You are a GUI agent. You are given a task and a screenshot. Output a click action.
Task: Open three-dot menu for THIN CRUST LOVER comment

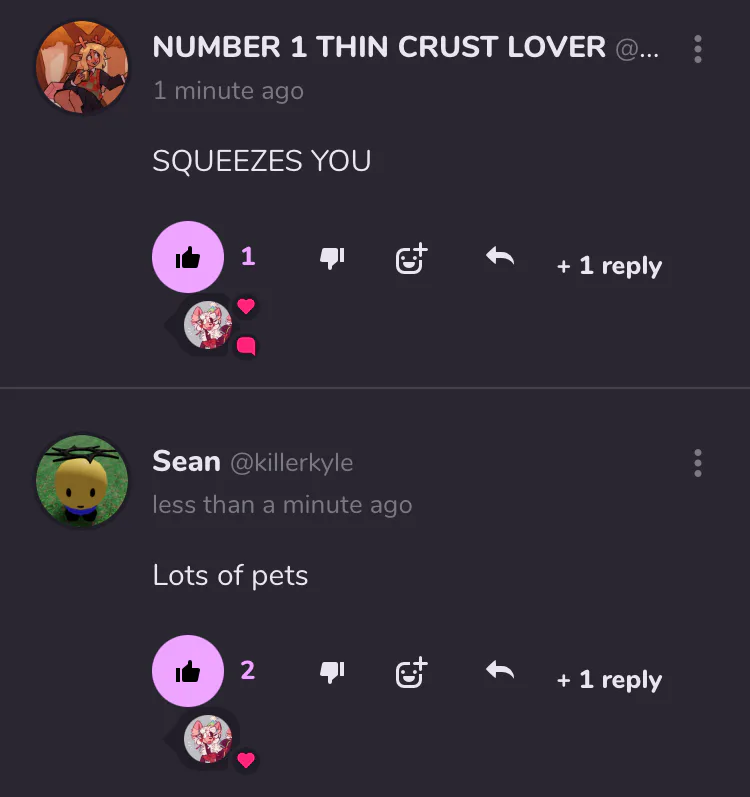coord(698,49)
